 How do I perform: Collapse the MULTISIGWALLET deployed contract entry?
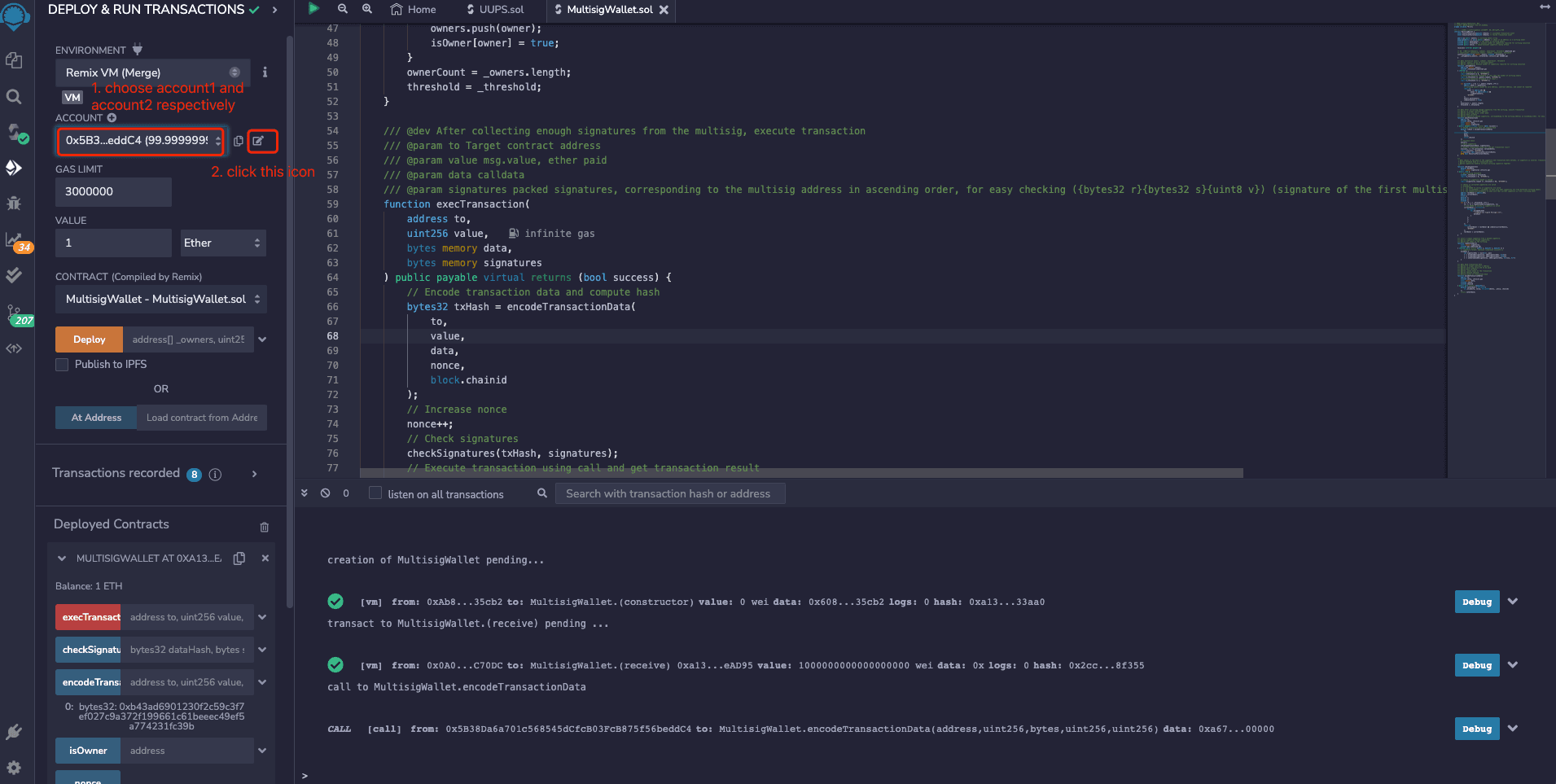(62, 558)
